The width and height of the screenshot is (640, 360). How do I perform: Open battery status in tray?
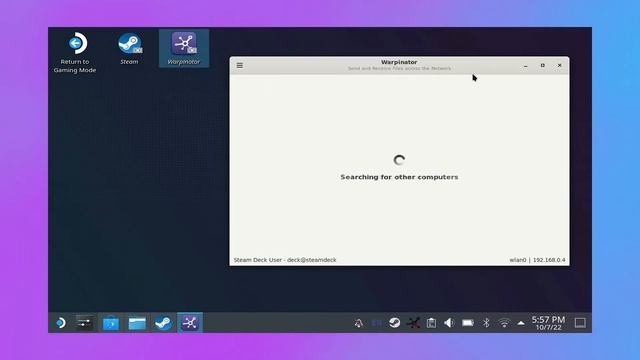click(x=468, y=323)
